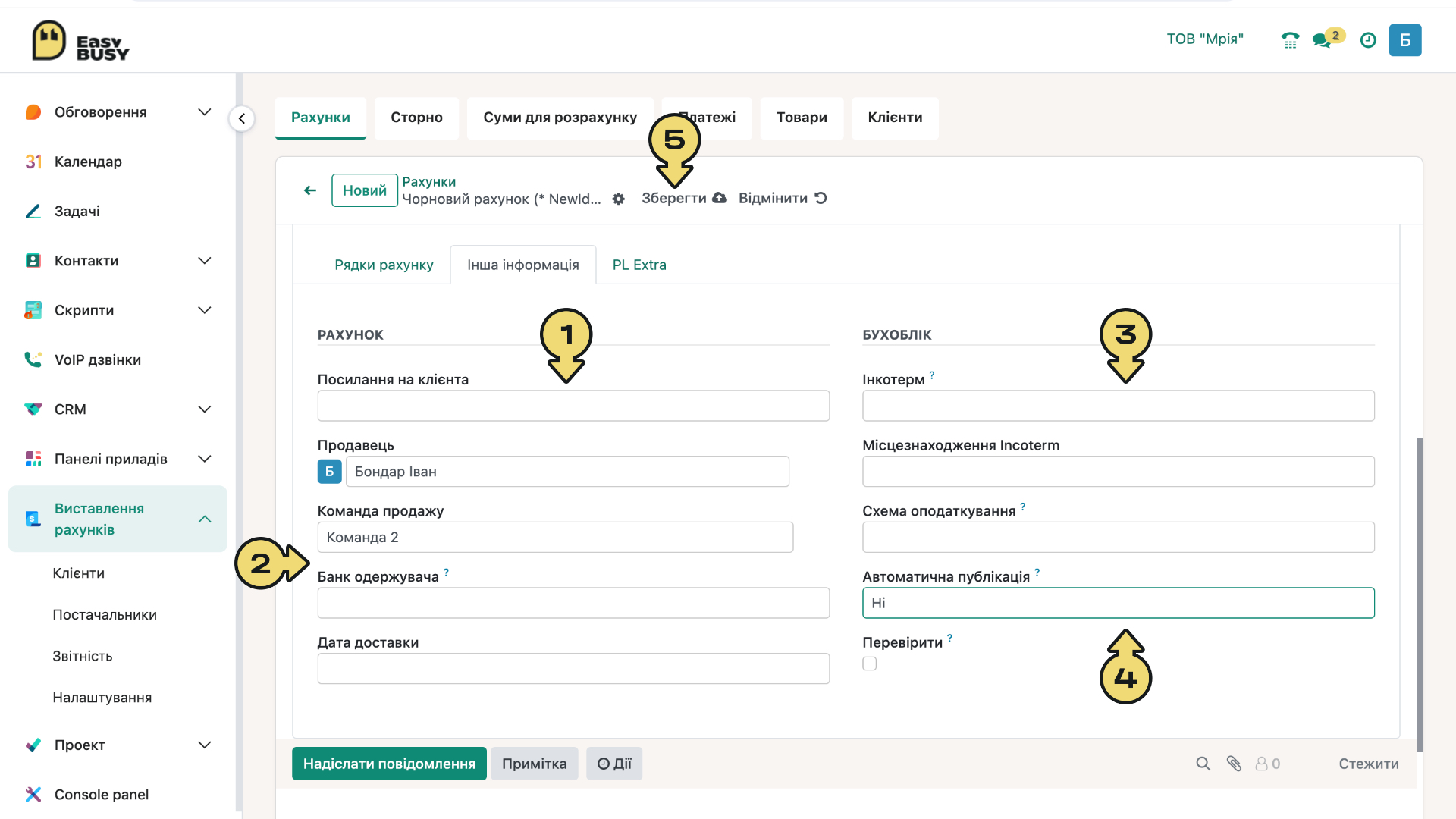
Task: Switch to PL Extra tab
Action: coord(639,265)
